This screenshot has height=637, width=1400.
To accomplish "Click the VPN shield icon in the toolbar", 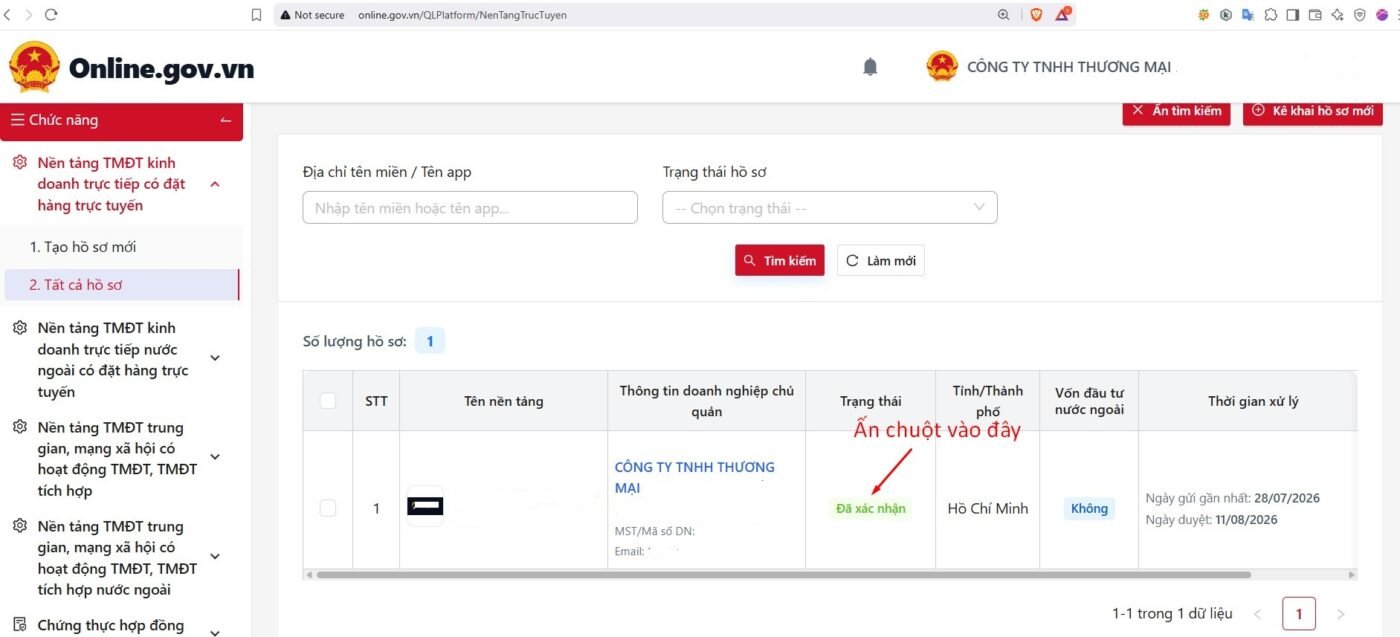I will click(x=1360, y=15).
